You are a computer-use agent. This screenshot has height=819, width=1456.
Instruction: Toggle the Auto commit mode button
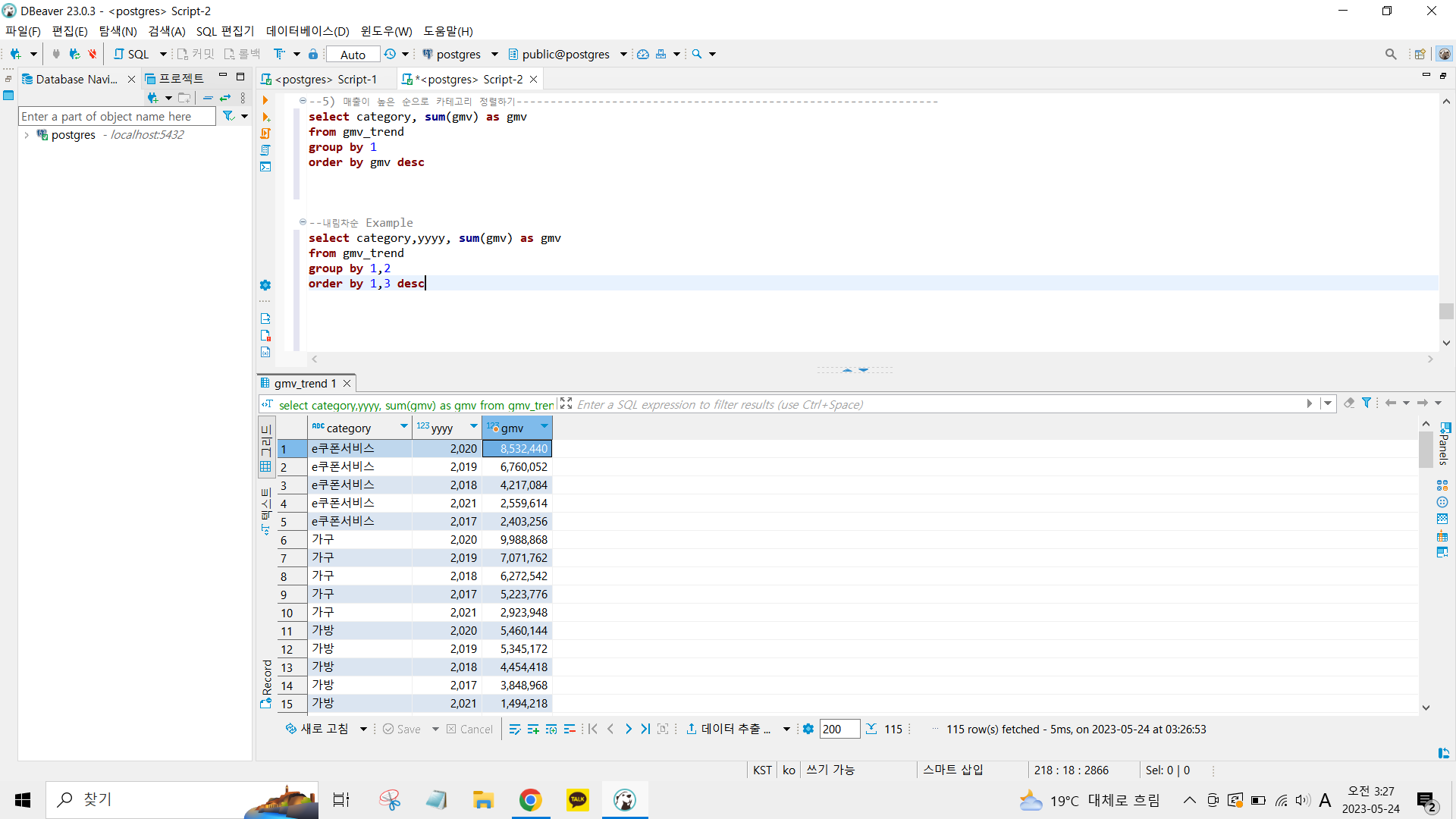pyautogui.click(x=353, y=55)
